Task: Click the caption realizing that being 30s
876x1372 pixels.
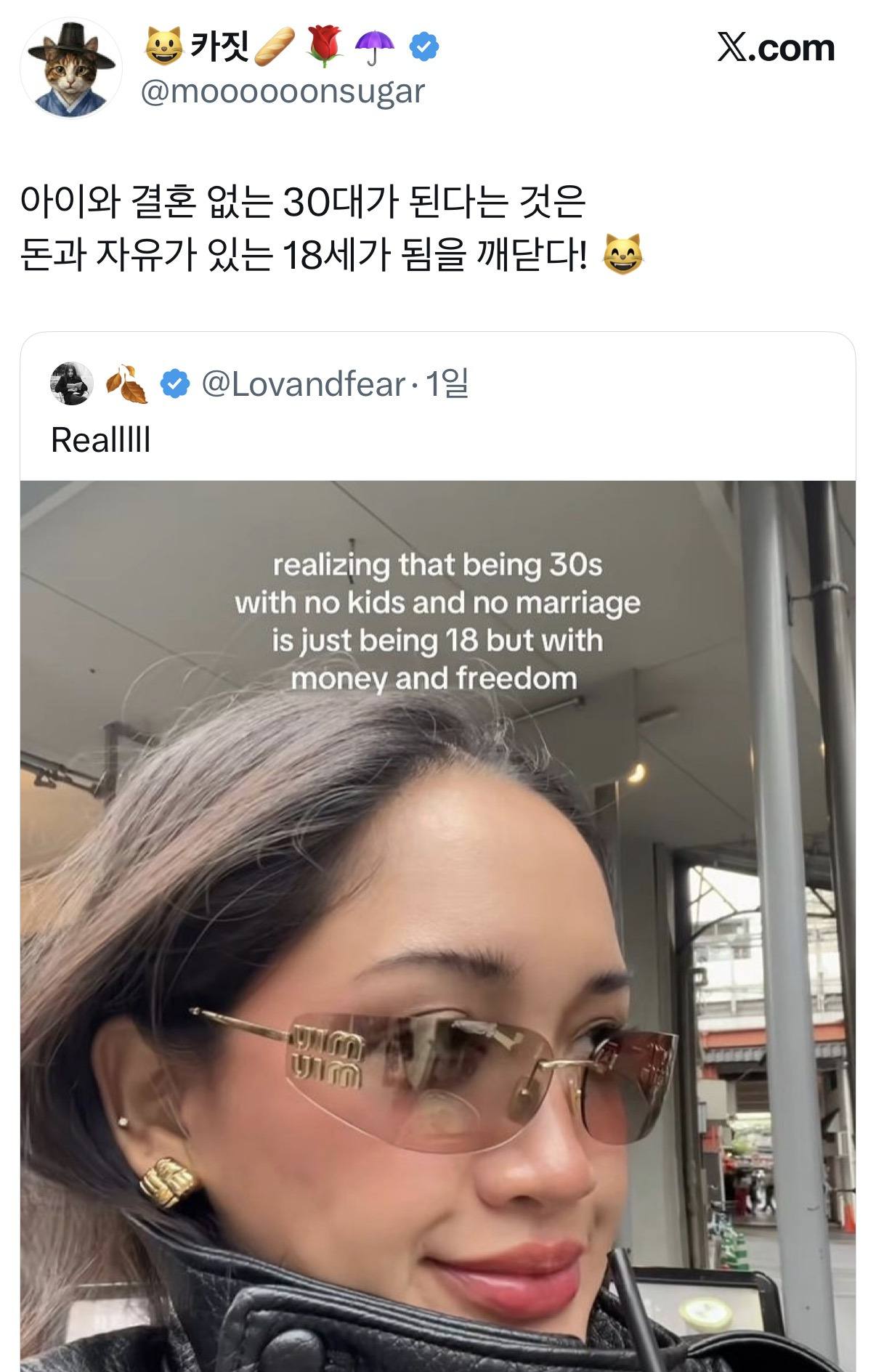Action: pos(437,564)
